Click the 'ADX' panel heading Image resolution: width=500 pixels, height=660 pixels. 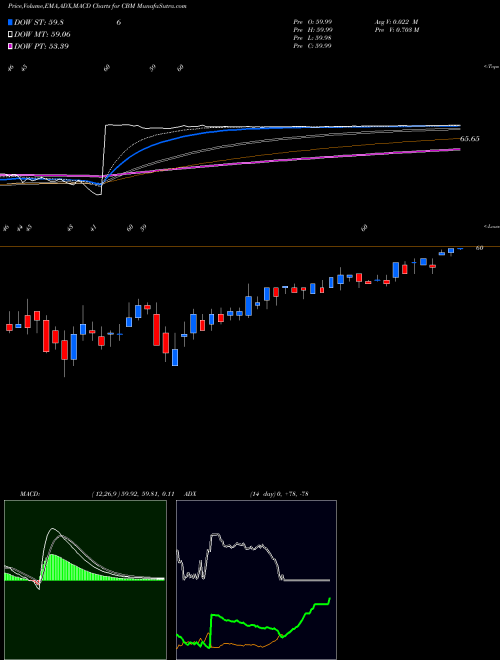(x=191, y=494)
